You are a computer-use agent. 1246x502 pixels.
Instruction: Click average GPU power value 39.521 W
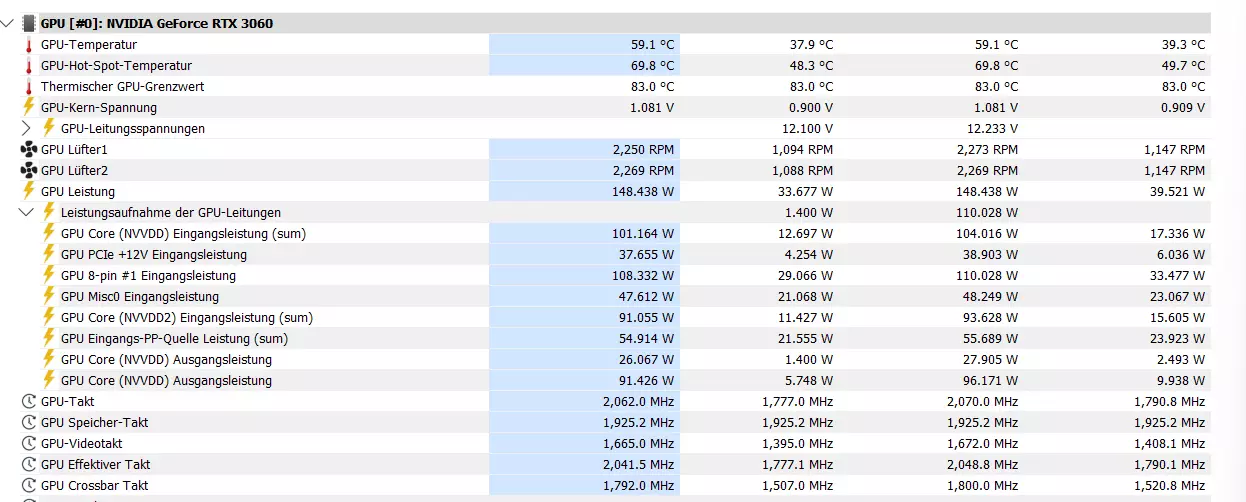click(1177, 191)
